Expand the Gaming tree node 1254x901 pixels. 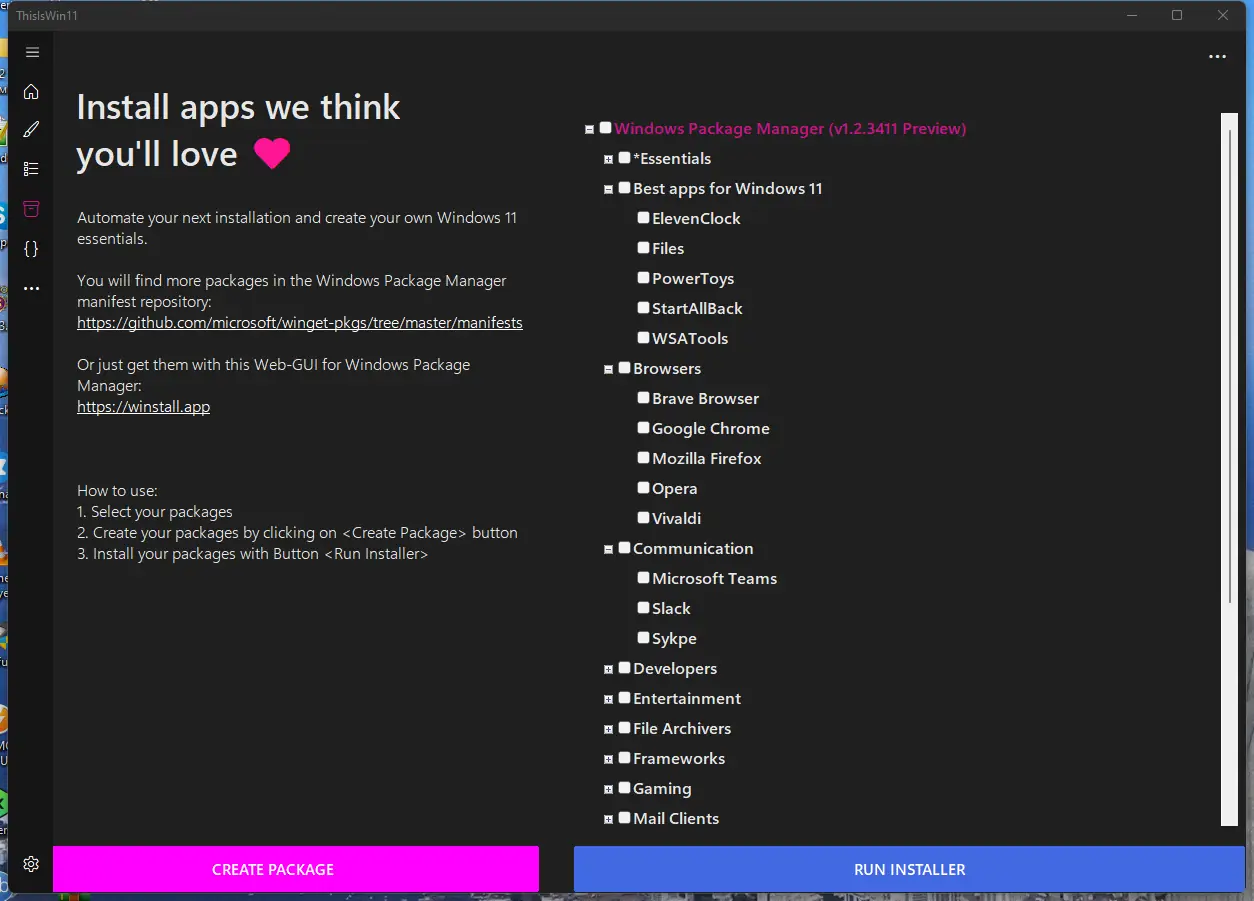click(x=608, y=789)
